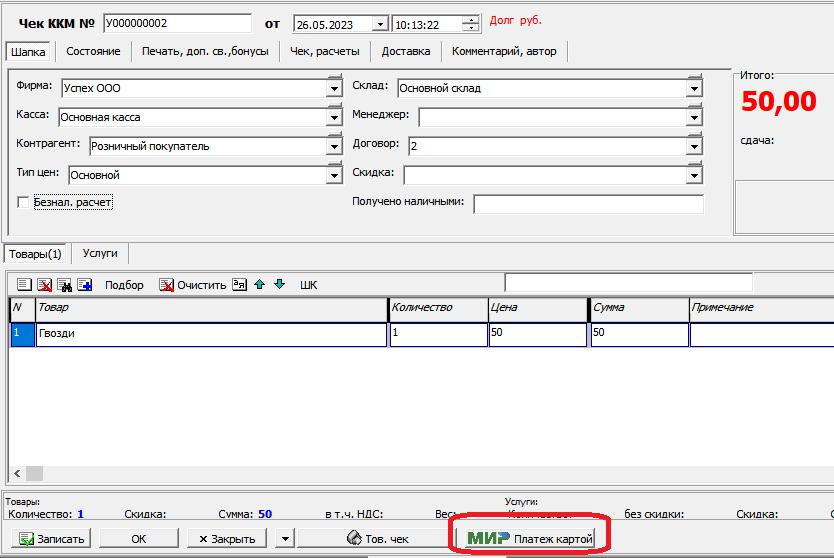Viewport: 834px width, 558px height.
Task: Click the sort icon next to Очистить
Action: click(x=239, y=284)
